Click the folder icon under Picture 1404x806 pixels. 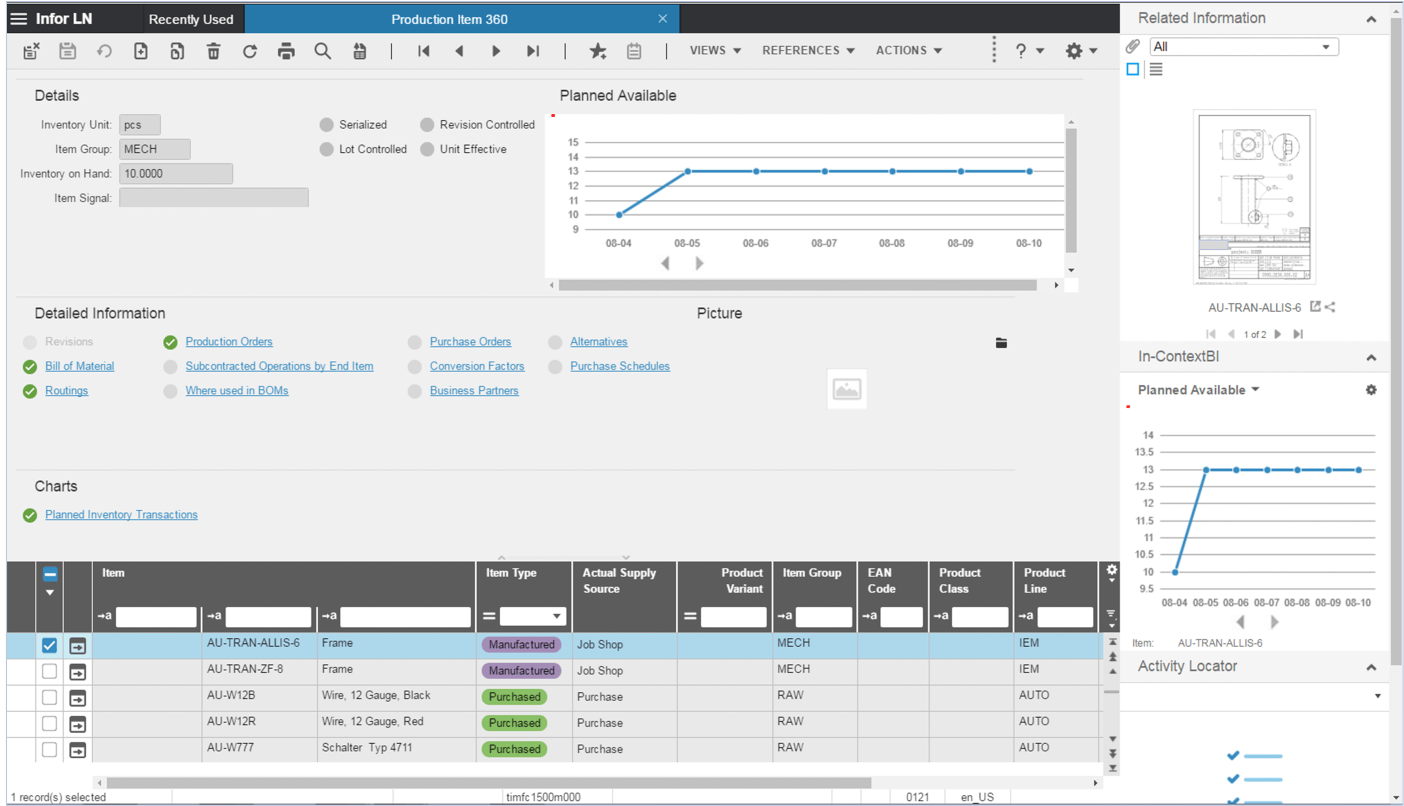[x=1001, y=343]
